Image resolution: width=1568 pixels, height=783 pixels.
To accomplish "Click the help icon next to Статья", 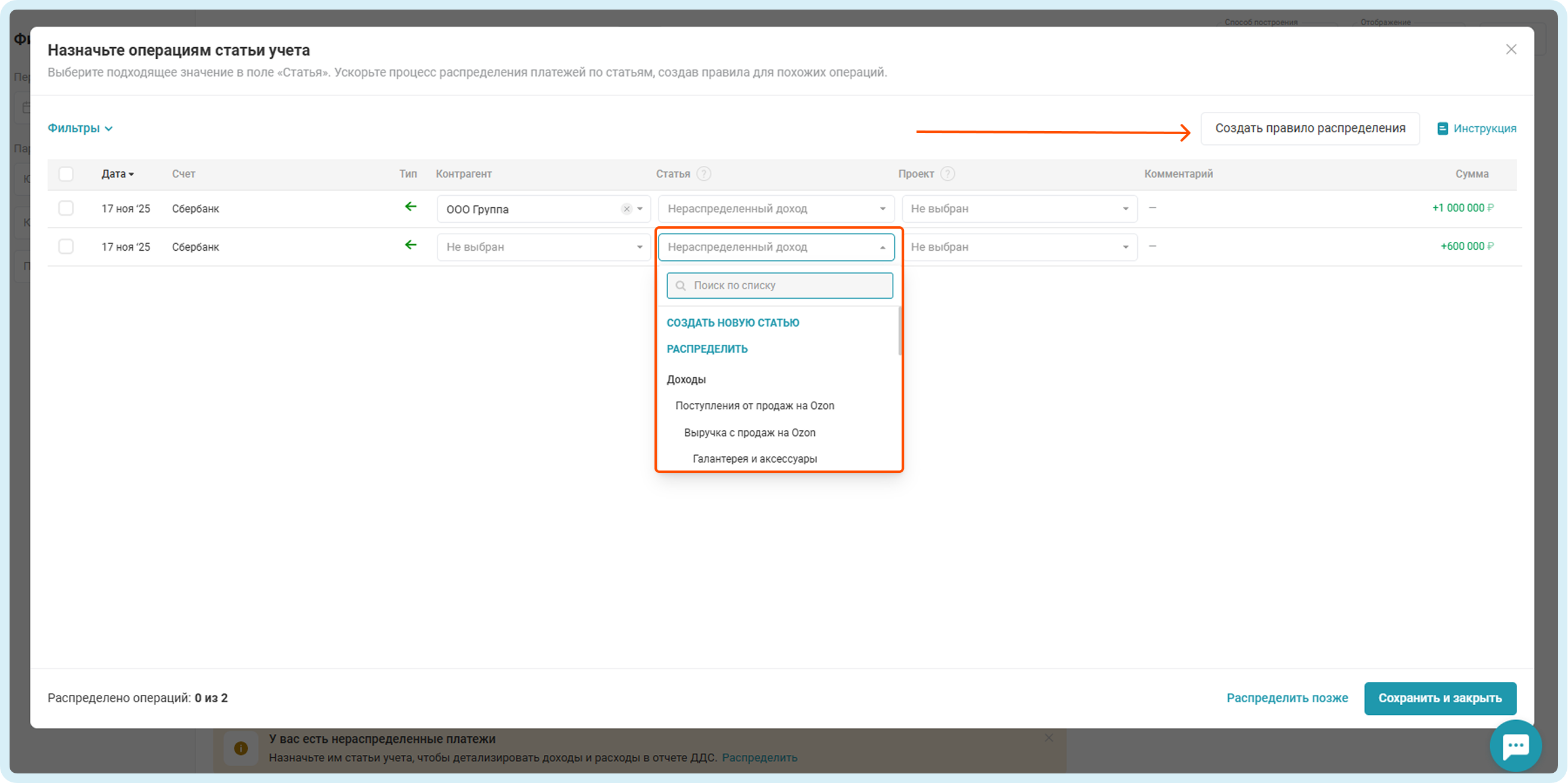I will click(704, 174).
